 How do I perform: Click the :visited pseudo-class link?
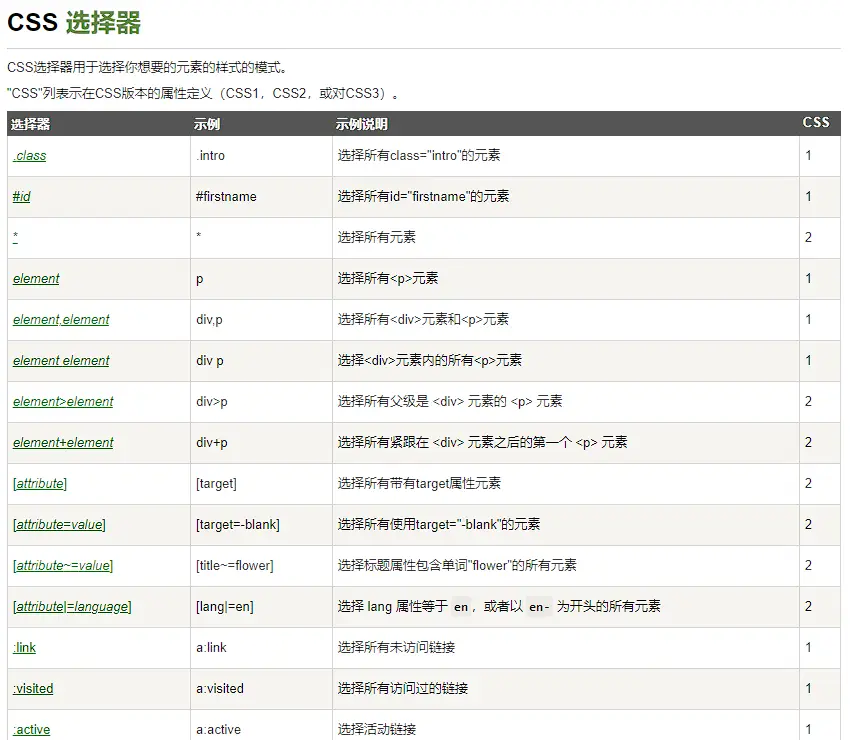[33, 689]
